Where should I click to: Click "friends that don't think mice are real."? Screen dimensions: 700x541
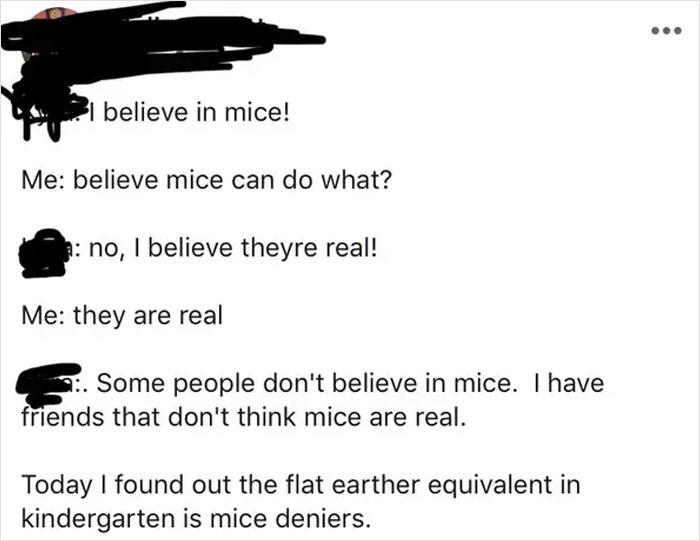tap(243, 415)
